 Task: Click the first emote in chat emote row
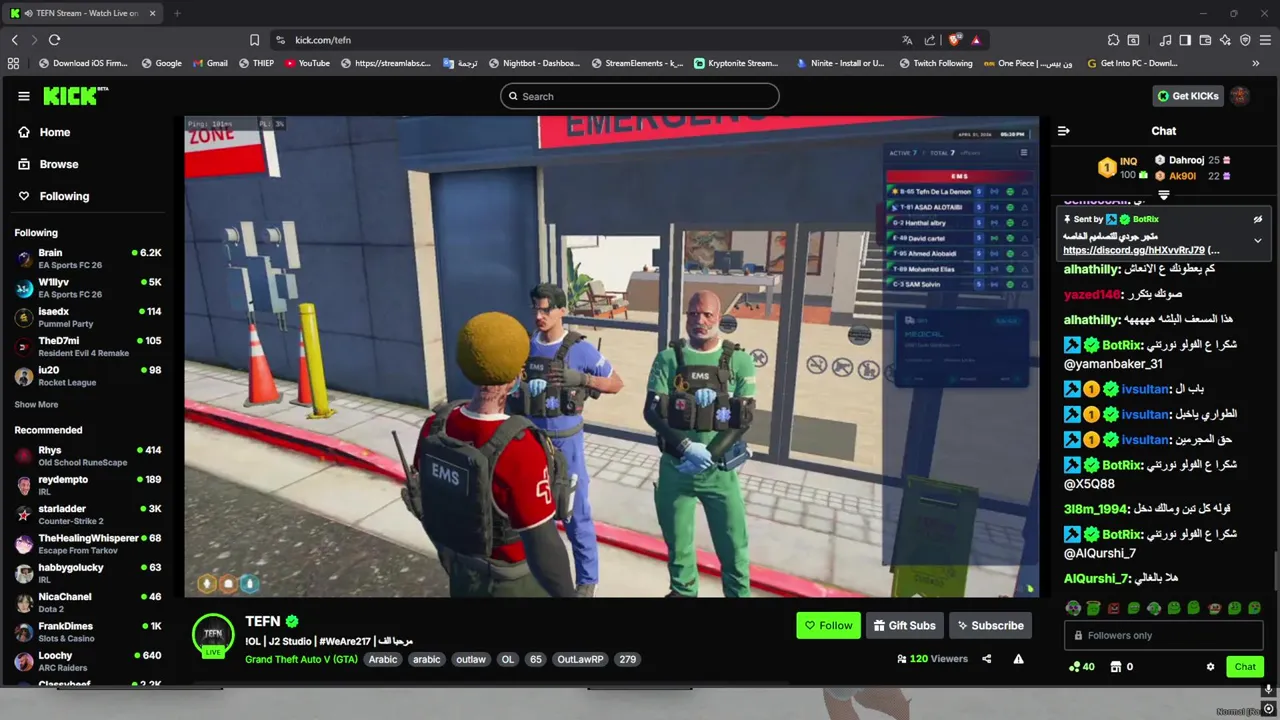pyautogui.click(x=1073, y=608)
